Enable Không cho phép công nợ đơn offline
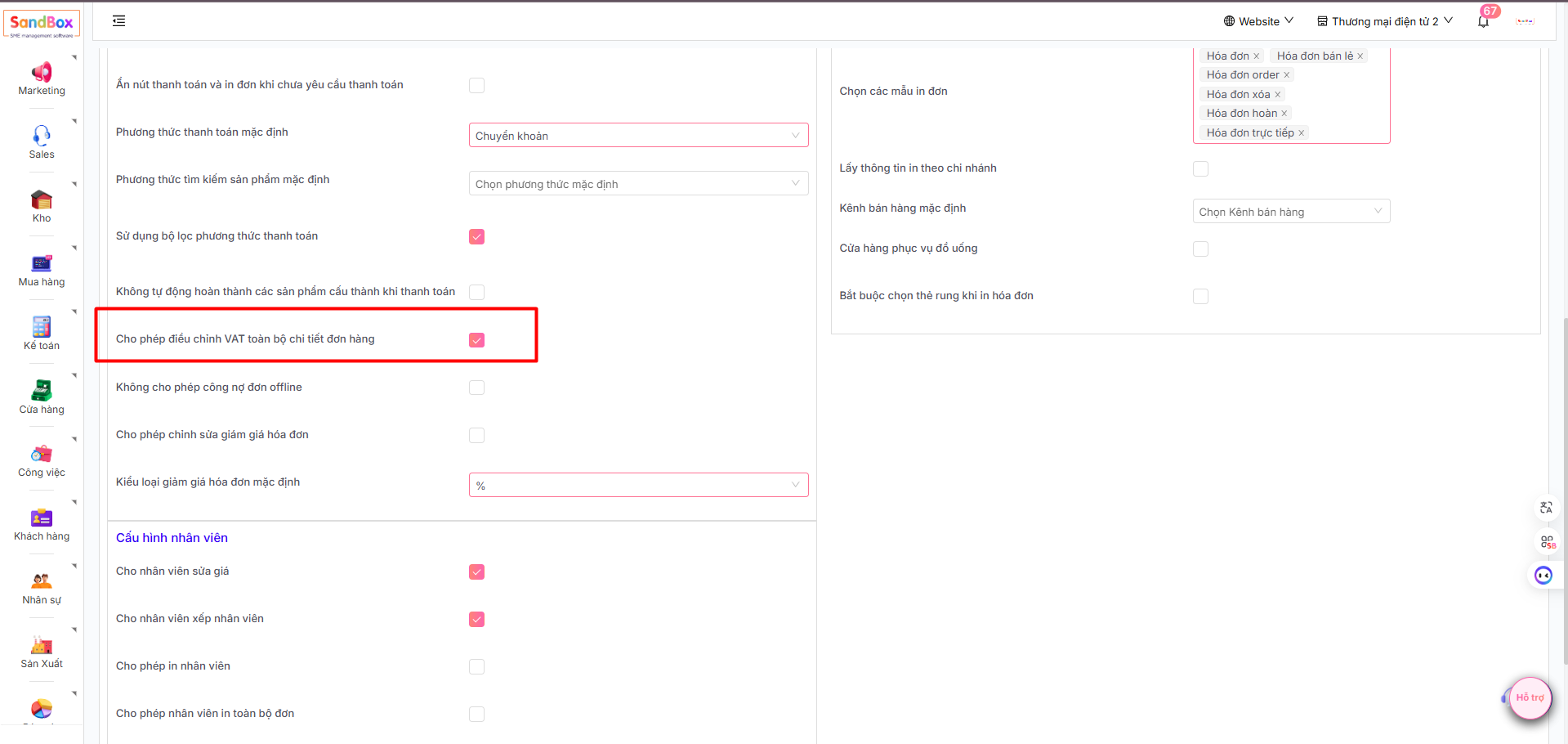 (477, 388)
